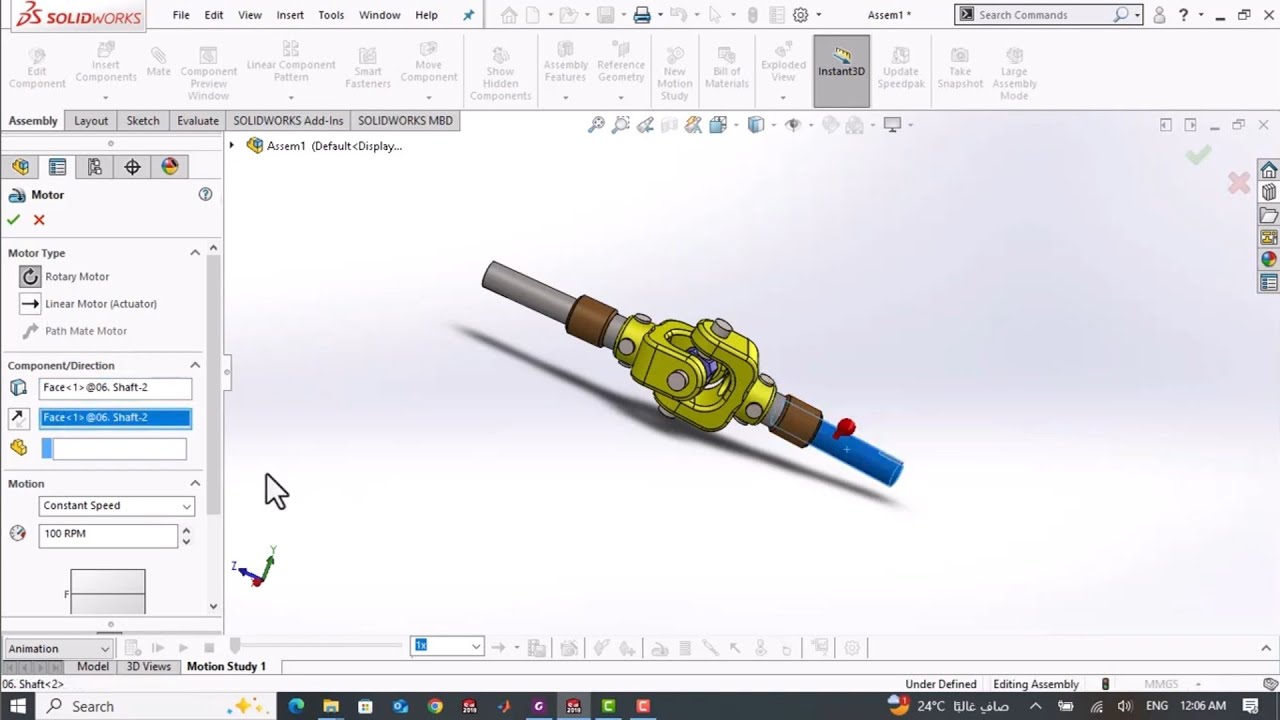Collapse the Motion section
1280x720 pixels.
(195, 484)
